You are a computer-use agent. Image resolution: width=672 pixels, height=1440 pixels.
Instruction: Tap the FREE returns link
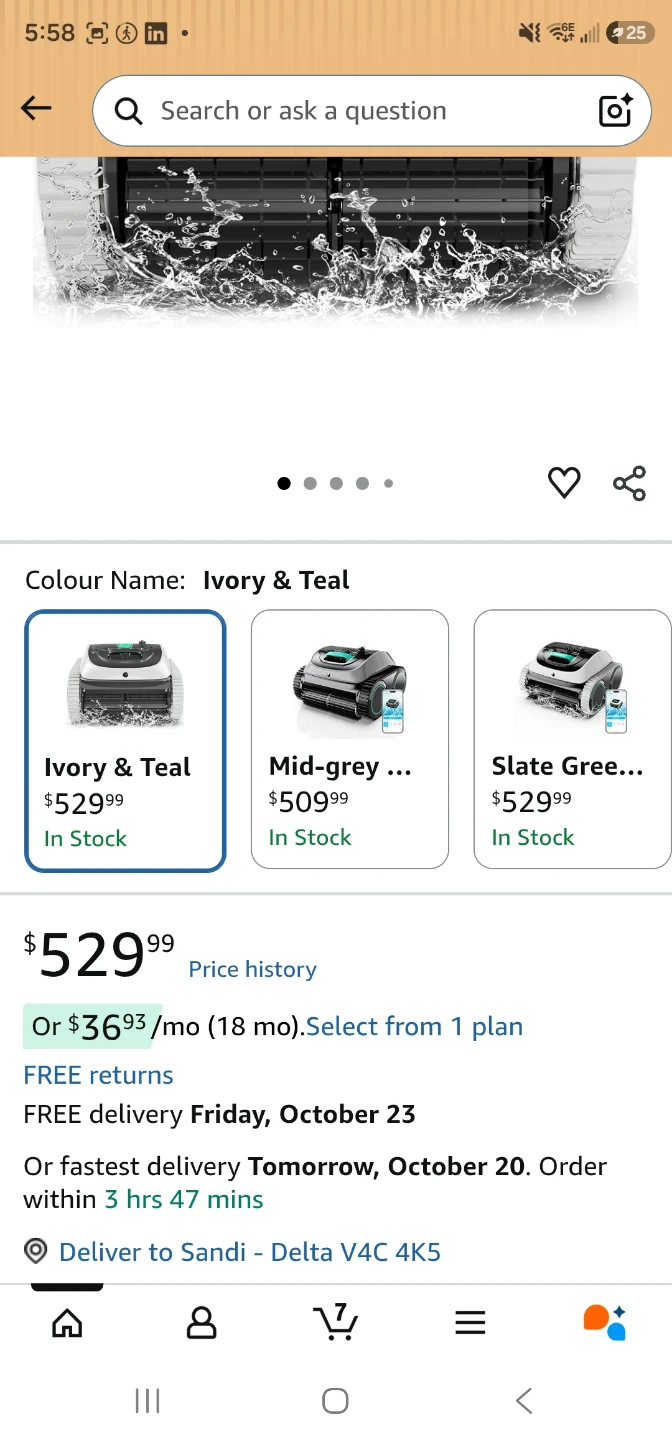[98, 1075]
